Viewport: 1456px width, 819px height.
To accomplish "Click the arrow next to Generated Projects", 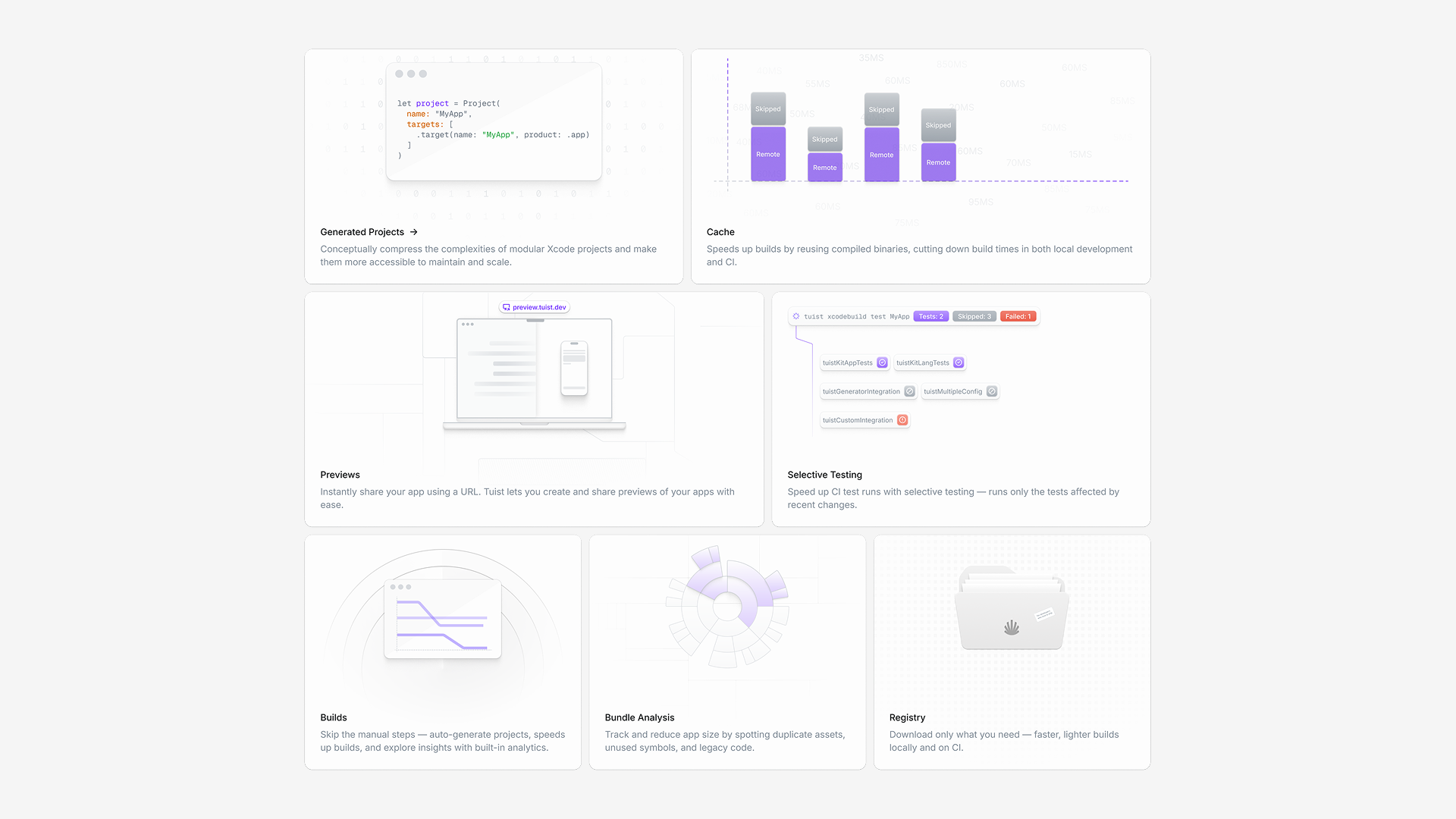I will coord(413,232).
